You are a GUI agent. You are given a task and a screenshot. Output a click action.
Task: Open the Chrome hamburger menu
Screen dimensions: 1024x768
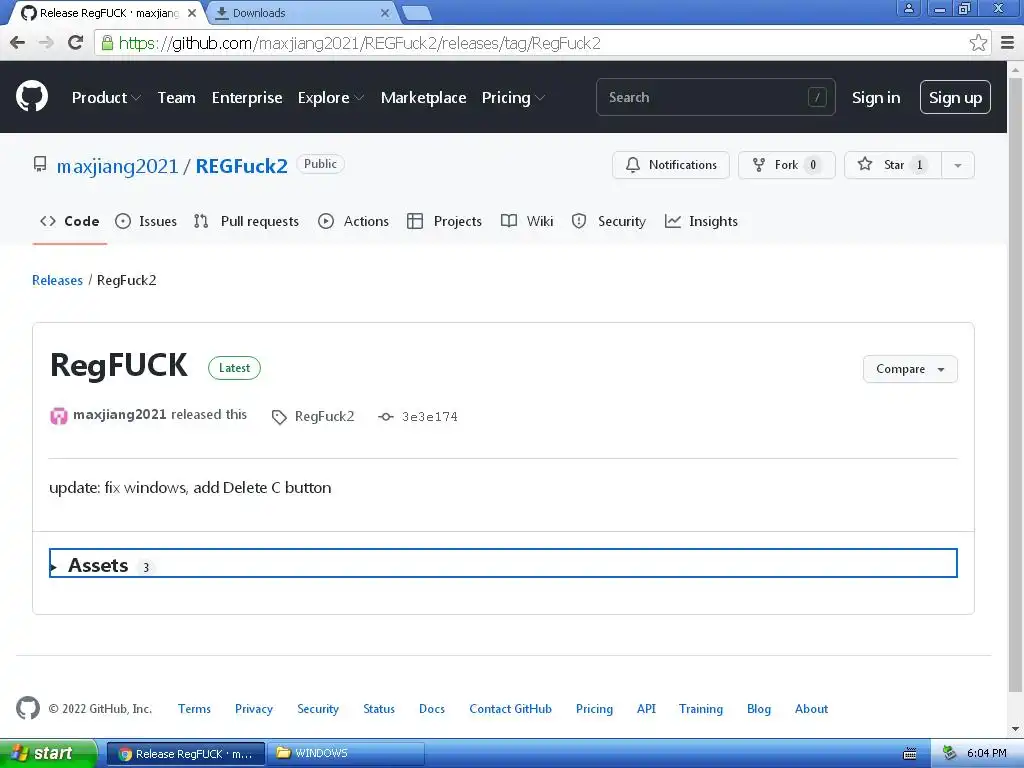(1008, 43)
